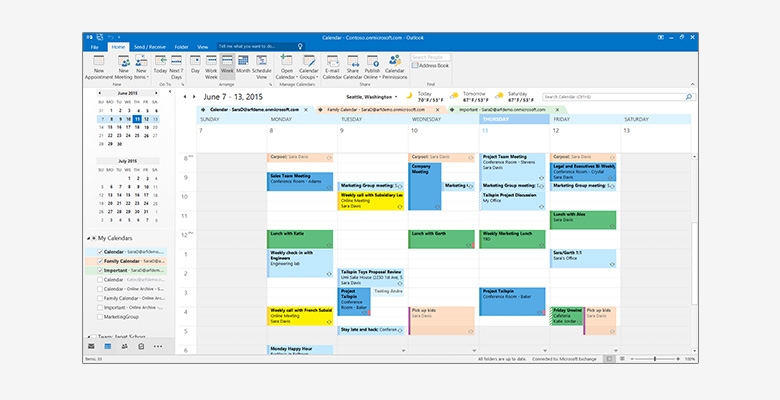Close the Calendar tab of SaraD
This screenshot has width=780, height=400.
[x=306, y=109]
